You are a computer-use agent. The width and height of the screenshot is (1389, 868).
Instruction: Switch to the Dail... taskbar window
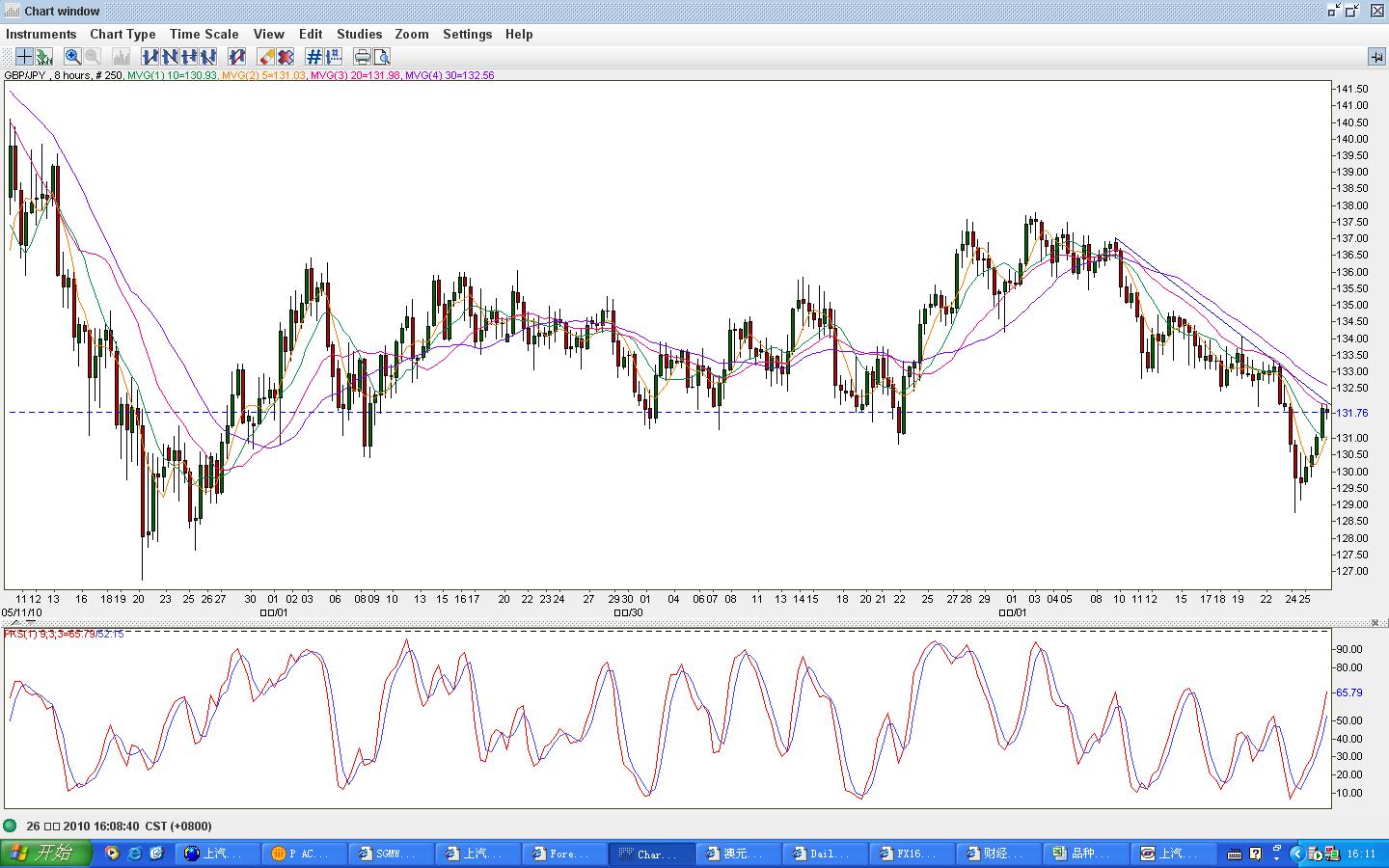825,854
